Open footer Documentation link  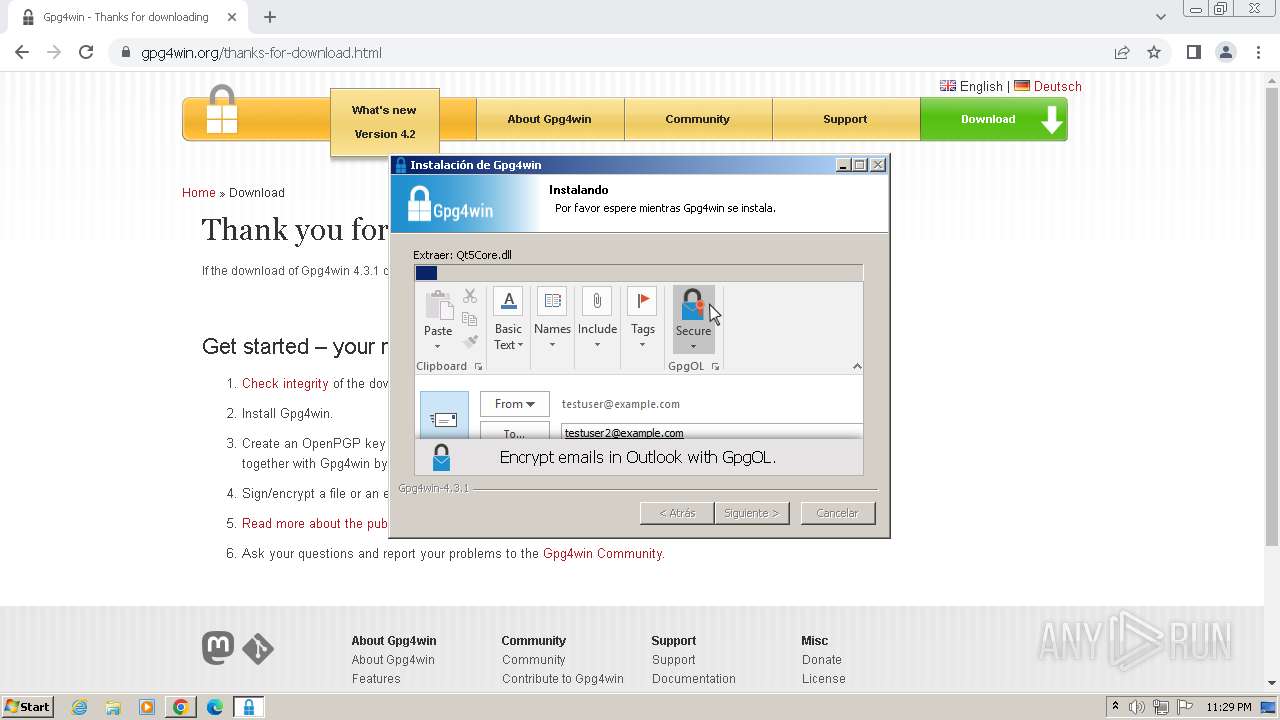(x=694, y=679)
